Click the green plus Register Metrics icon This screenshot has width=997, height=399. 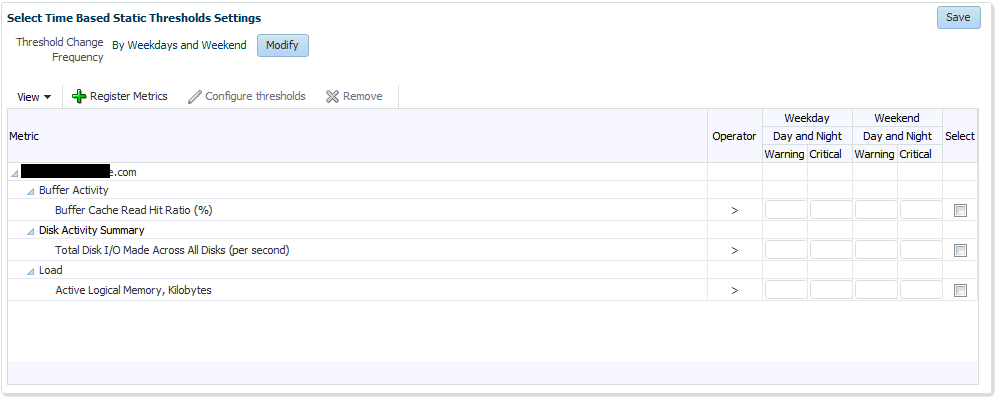[x=79, y=97]
